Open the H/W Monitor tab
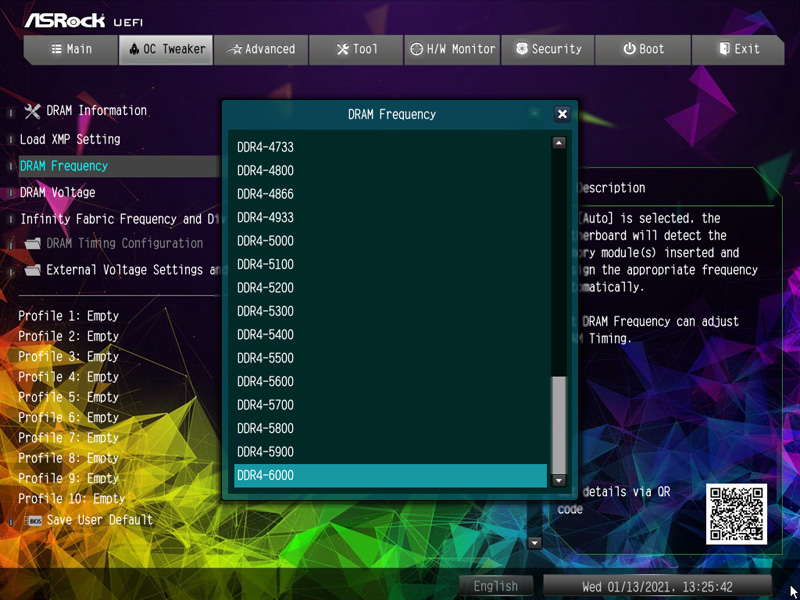Image resolution: width=800 pixels, height=600 pixels. coord(452,49)
